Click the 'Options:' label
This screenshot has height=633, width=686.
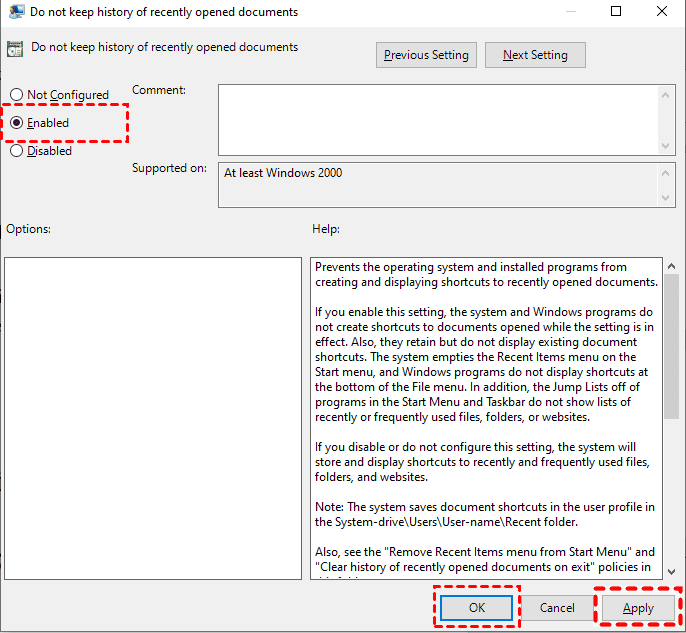(x=28, y=229)
